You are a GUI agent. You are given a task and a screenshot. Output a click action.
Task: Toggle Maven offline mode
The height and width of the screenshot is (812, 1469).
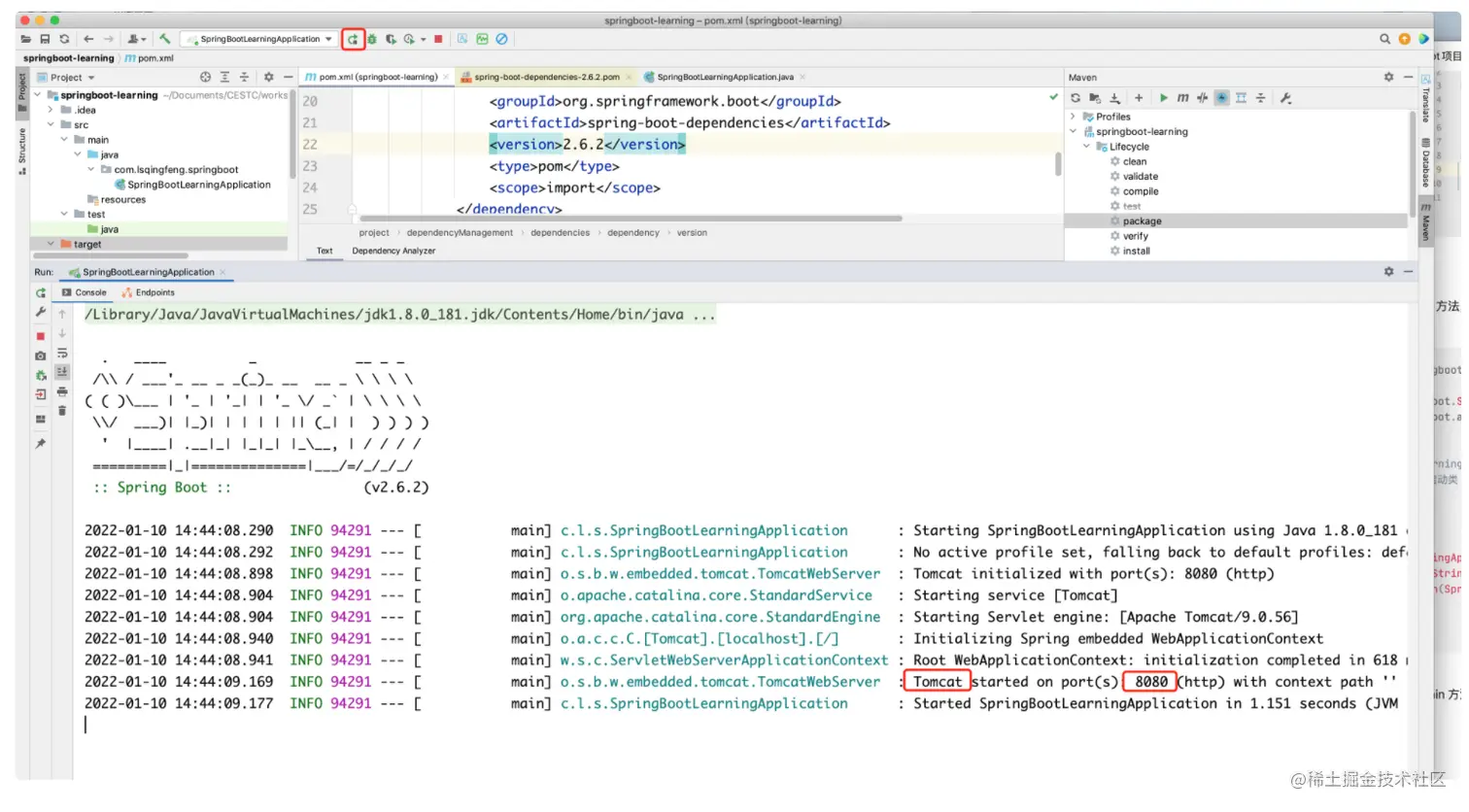pos(1203,98)
